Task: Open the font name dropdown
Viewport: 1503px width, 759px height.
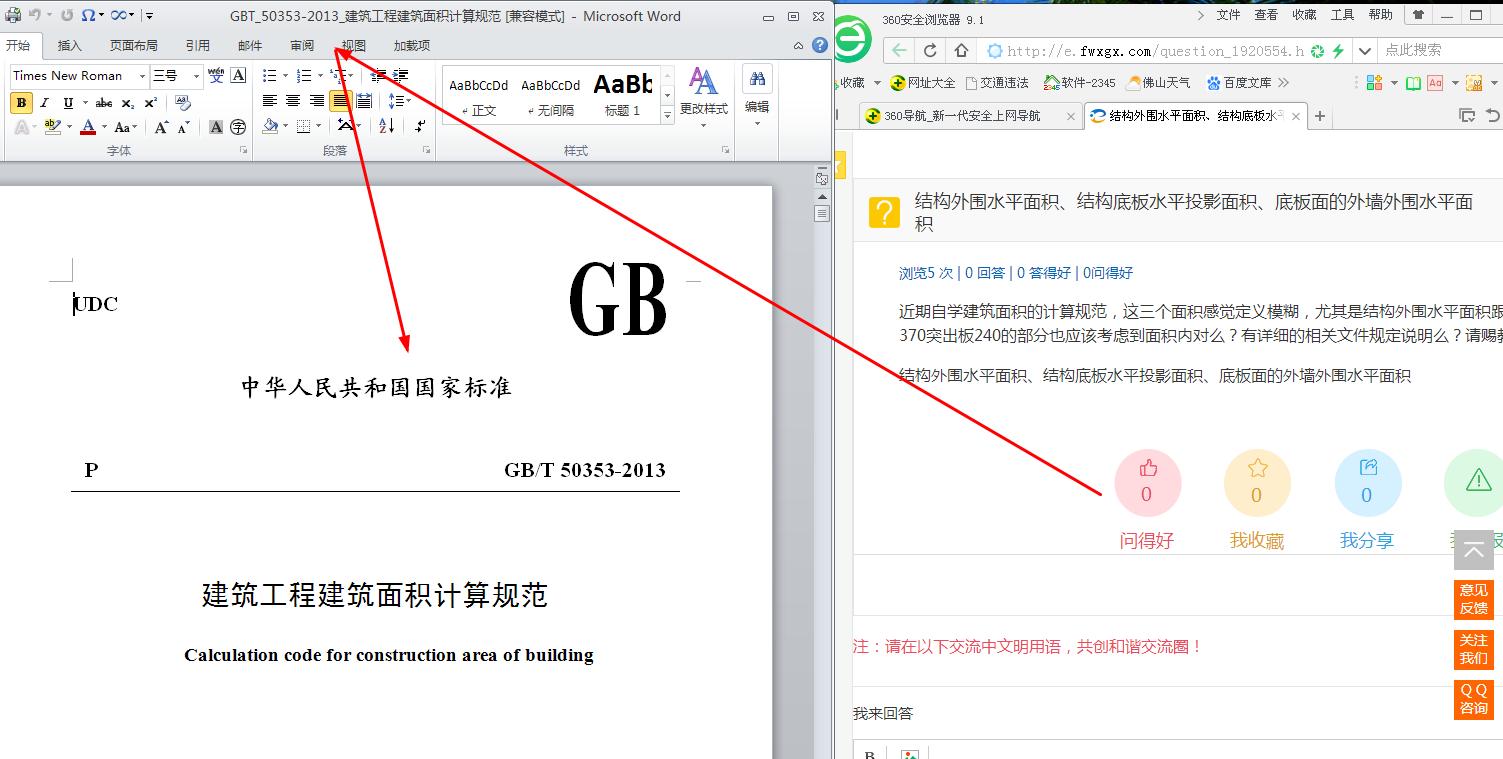Action: (x=142, y=75)
